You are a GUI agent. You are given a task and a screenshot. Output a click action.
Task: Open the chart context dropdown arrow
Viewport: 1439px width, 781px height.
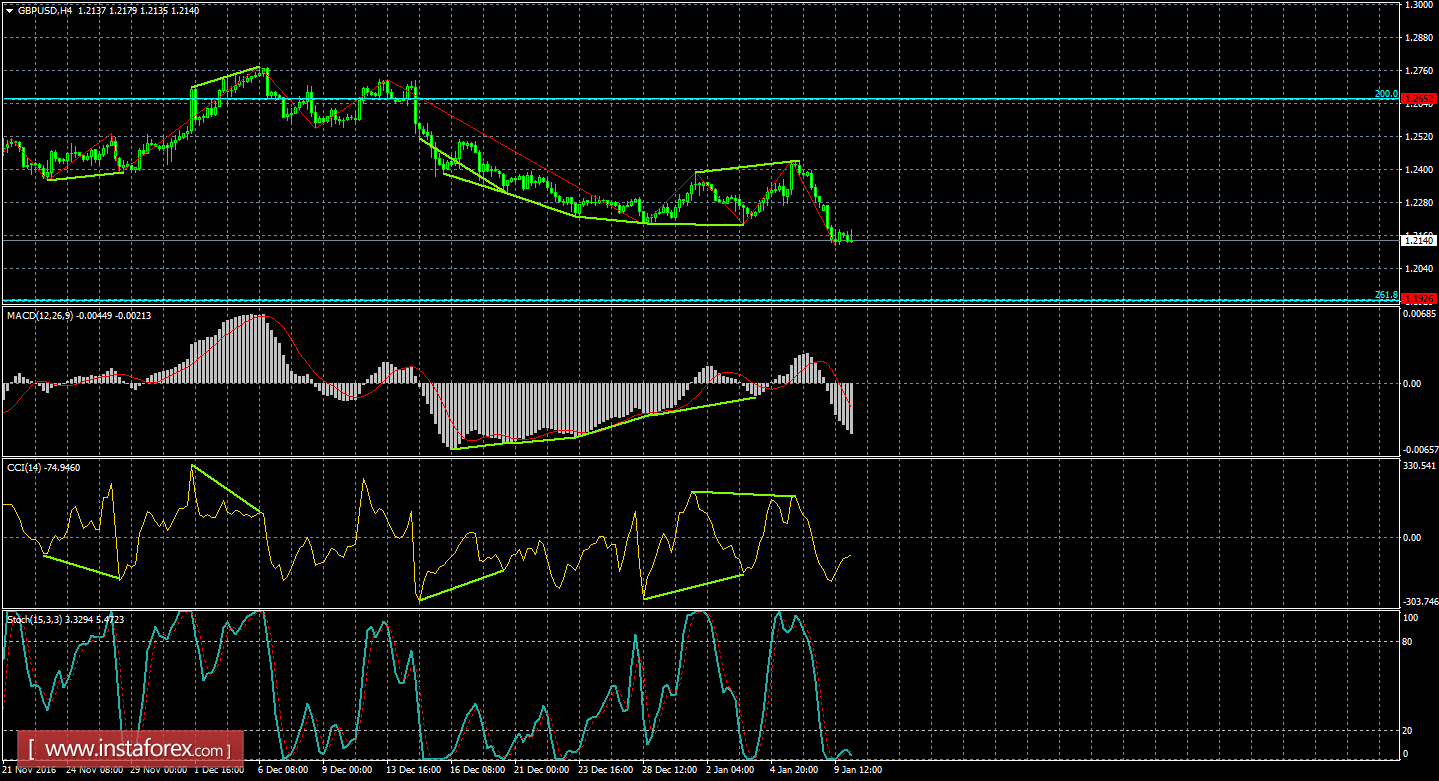click(10, 9)
